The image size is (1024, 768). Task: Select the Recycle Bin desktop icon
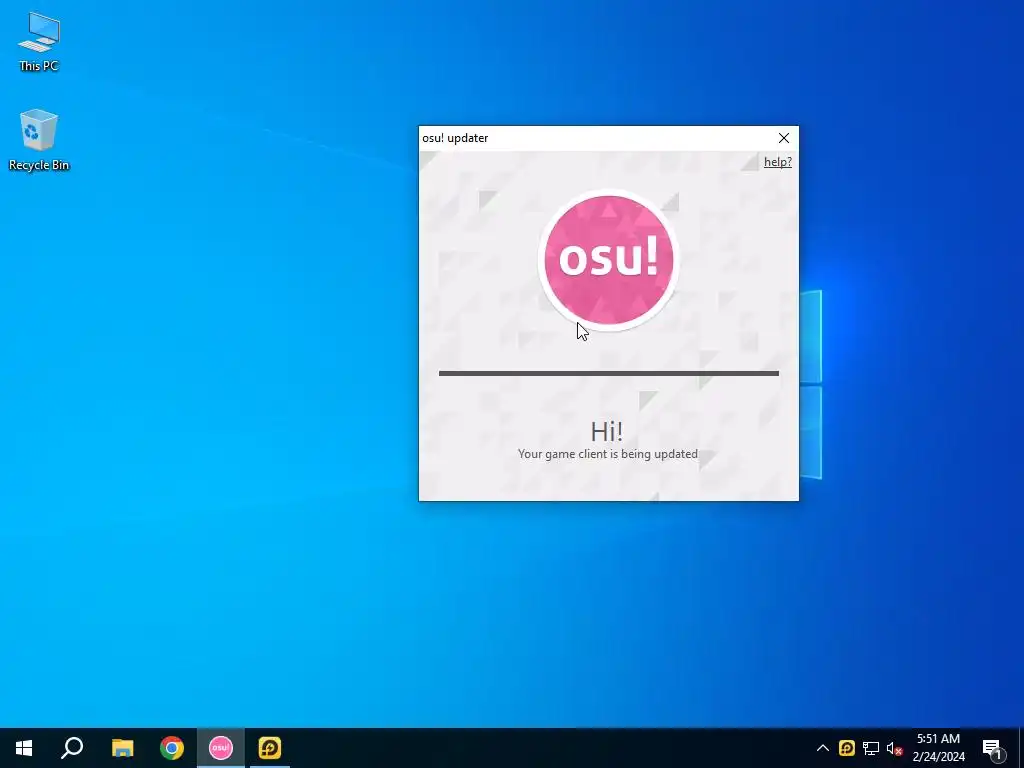39,140
